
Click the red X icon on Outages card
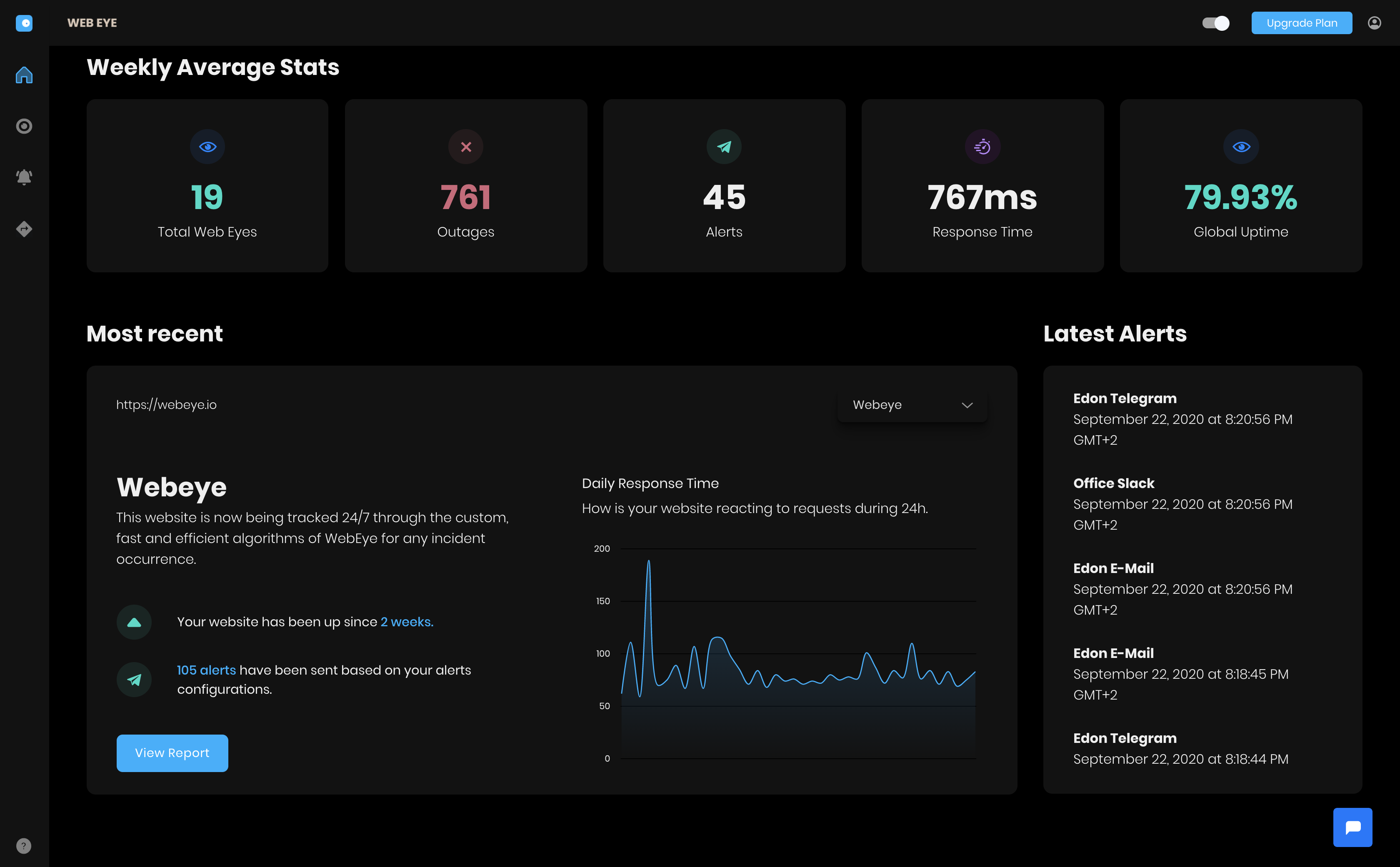[x=466, y=146]
